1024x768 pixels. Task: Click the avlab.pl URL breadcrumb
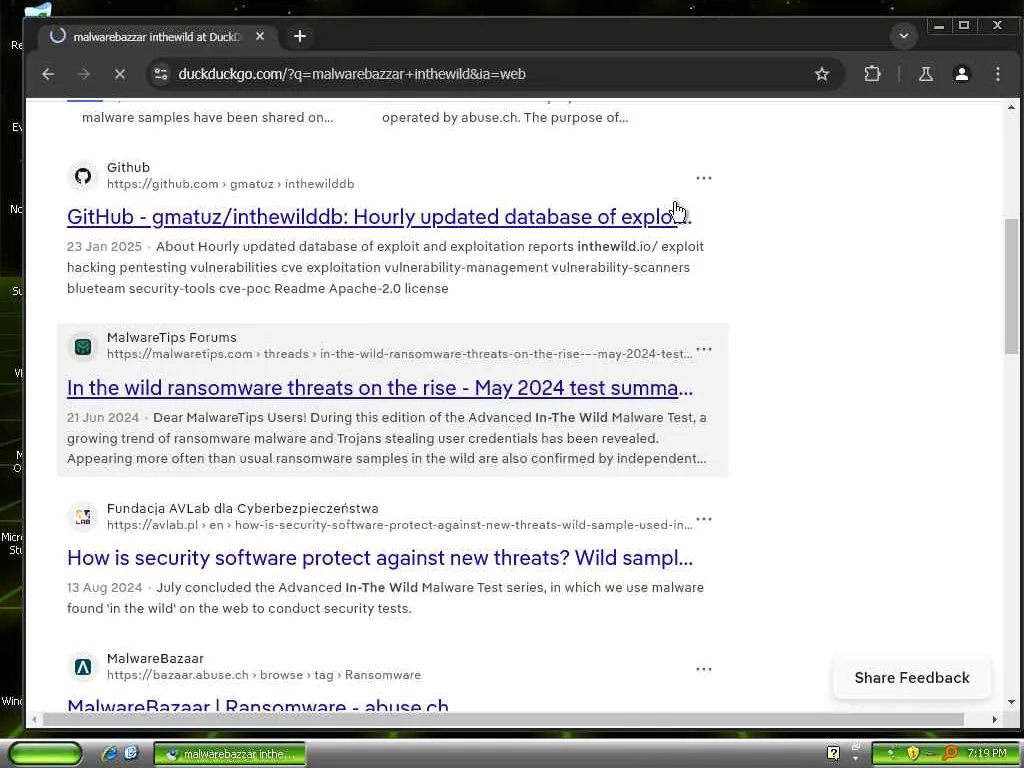[400, 525]
